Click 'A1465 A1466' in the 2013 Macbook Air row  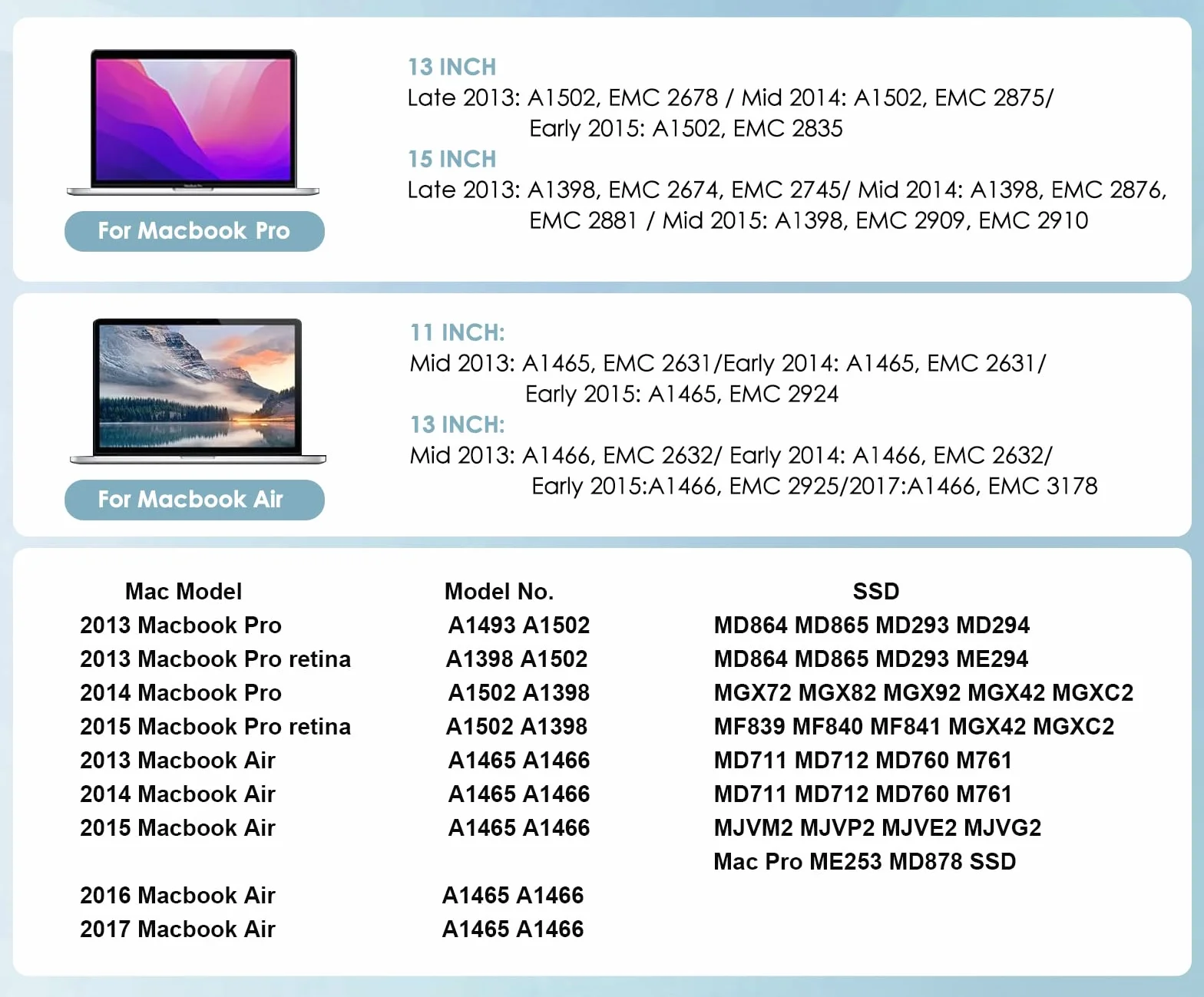point(519,760)
